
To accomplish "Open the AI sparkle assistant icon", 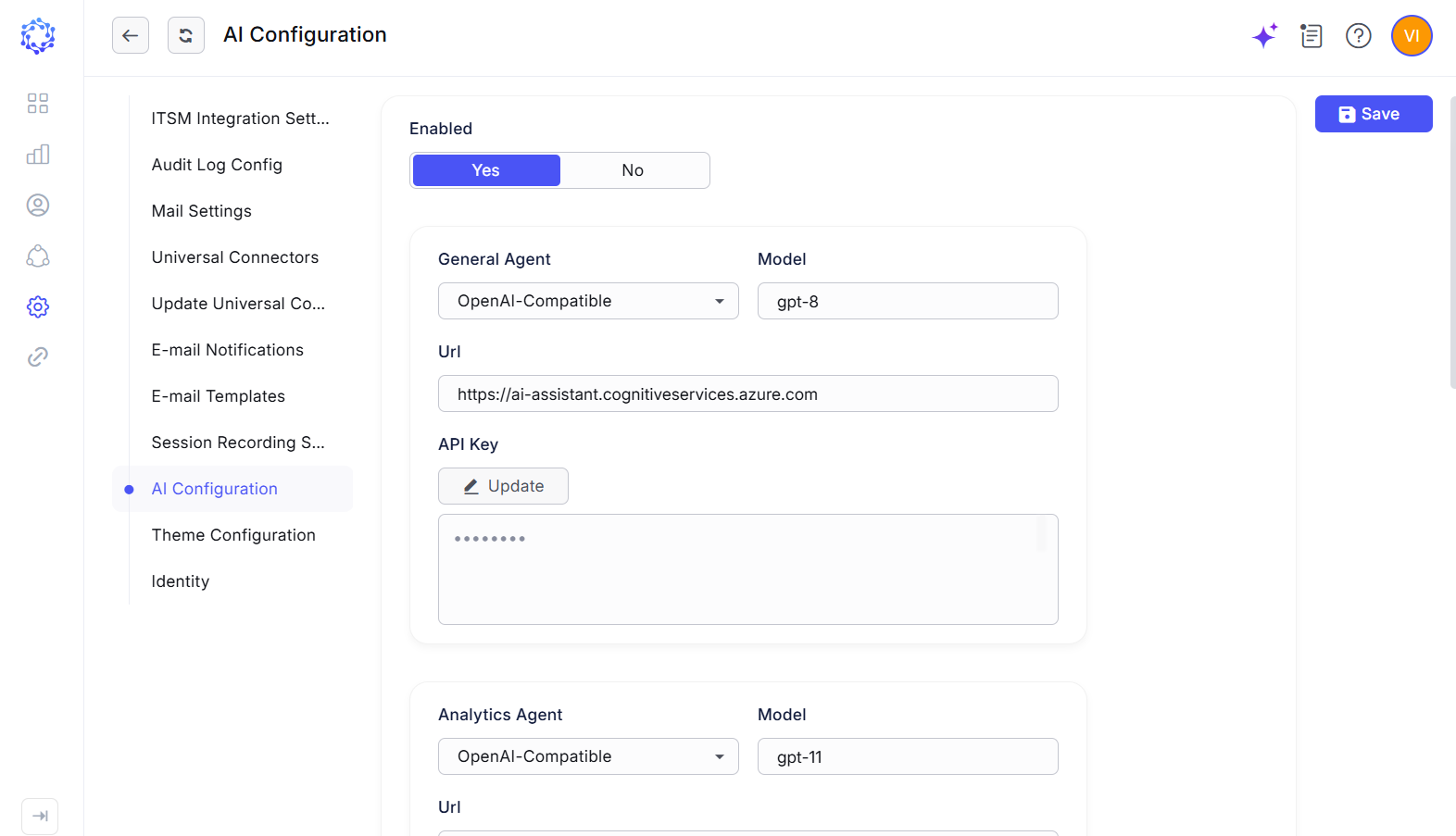I will [x=1265, y=35].
